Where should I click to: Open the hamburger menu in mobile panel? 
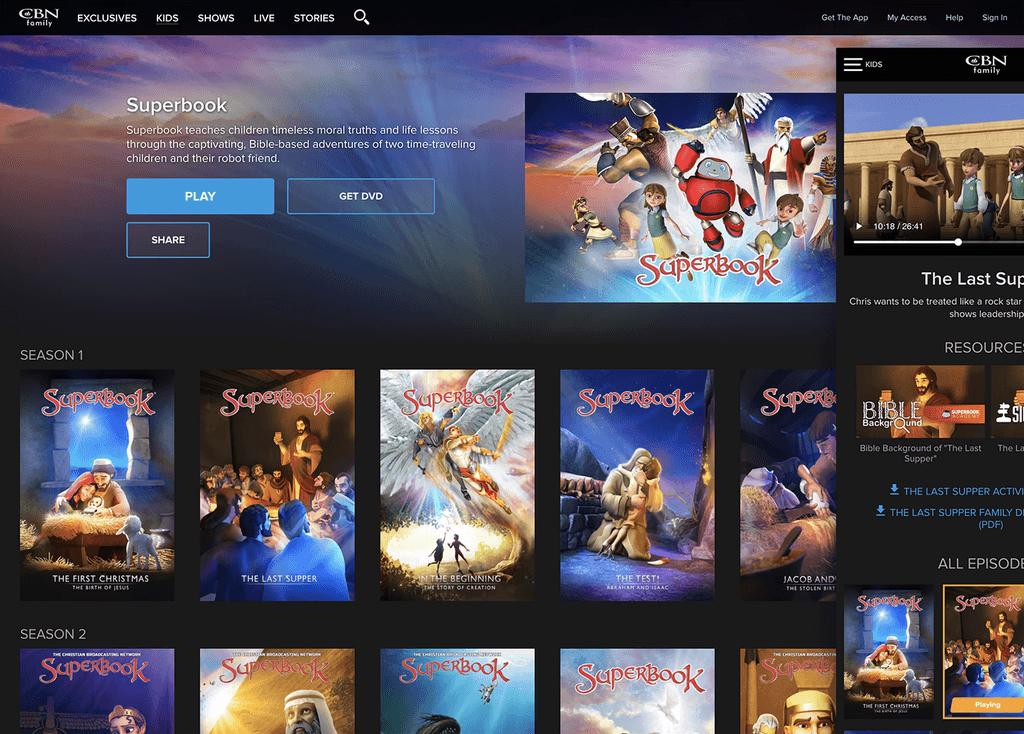tap(852, 64)
